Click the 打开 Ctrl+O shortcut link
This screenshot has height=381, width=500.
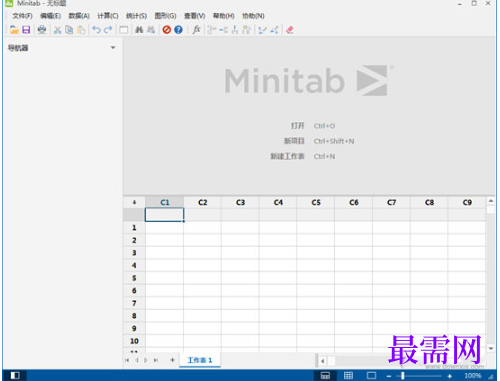[313, 126]
